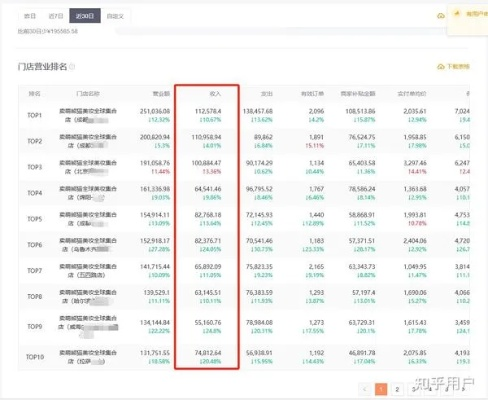Click the cloud download icon at the top right
This screenshot has height=400, width=488.
click(x=441, y=16)
